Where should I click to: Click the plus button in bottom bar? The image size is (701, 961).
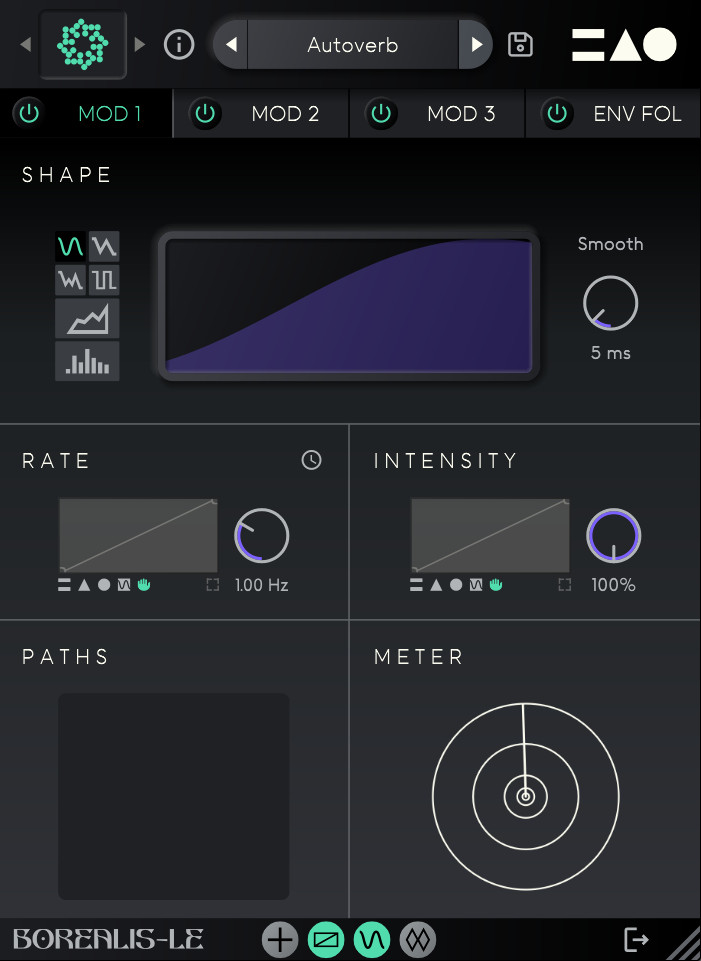280,939
